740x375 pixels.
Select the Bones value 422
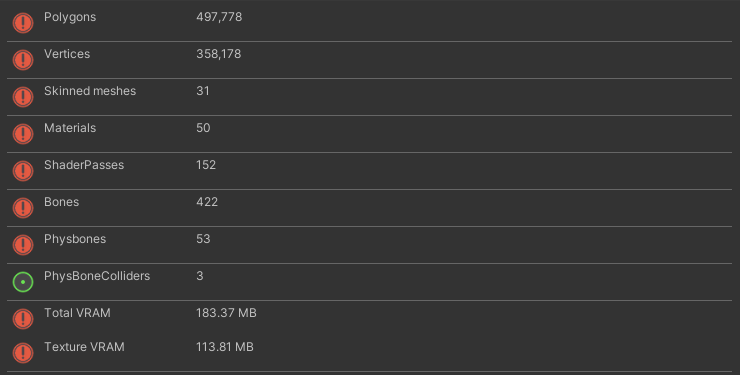(x=207, y=202)
